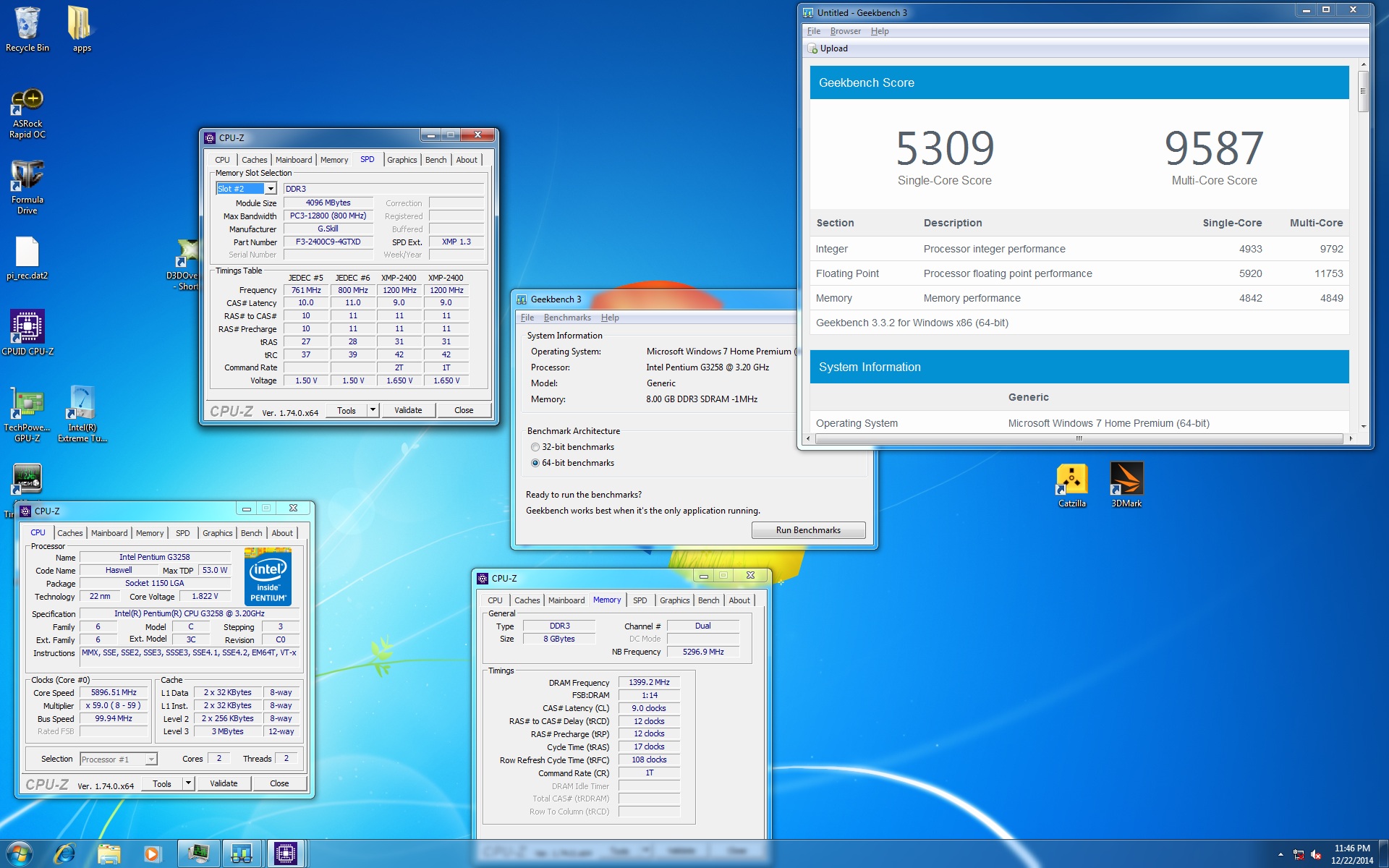Click Validate in SPD CPU-Z window

coord(408,410)
